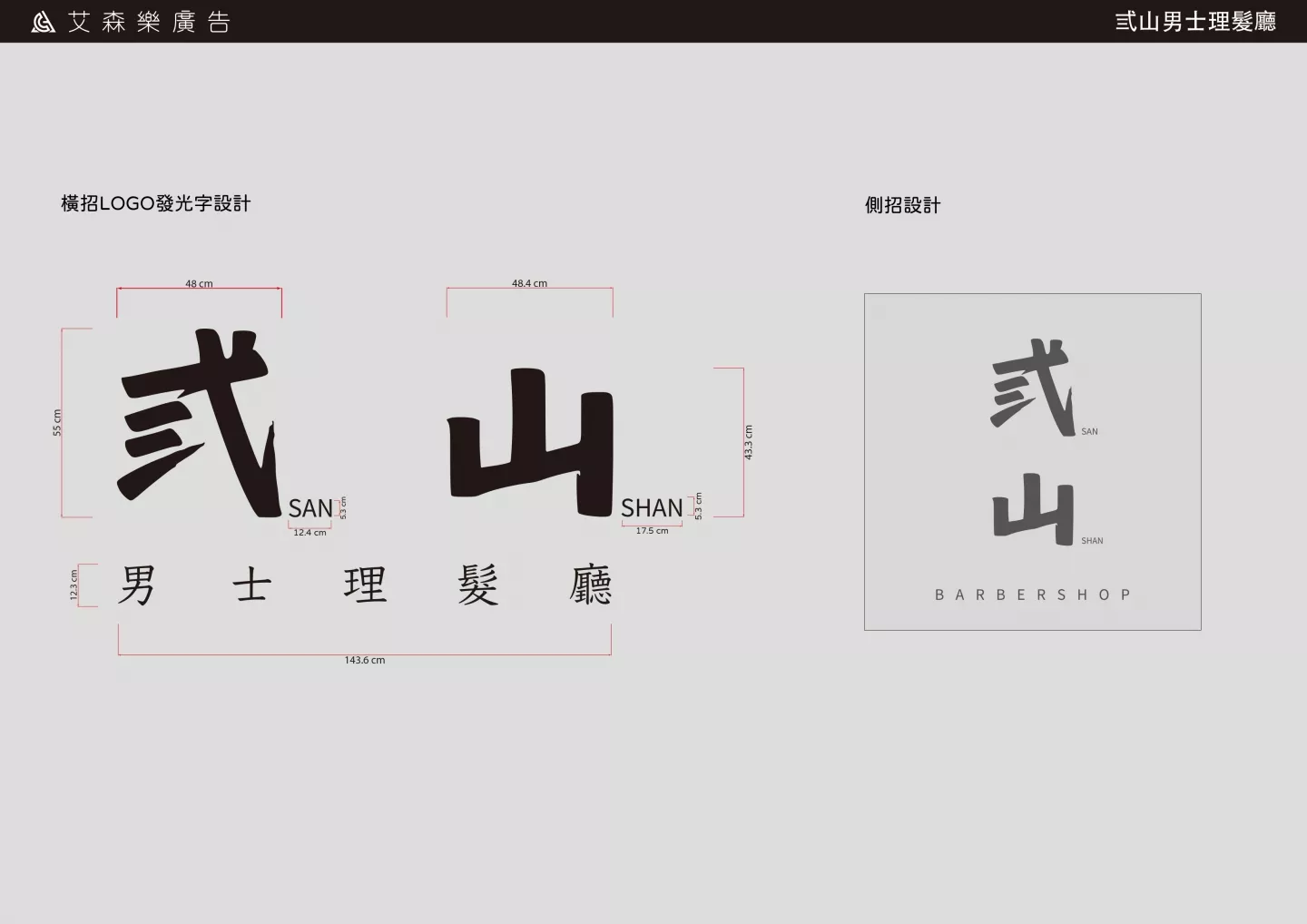1307x924 pixels.
Task: Click the 48.4 cm dimension label
Action: pyautogui.click(x=529, y=283)
